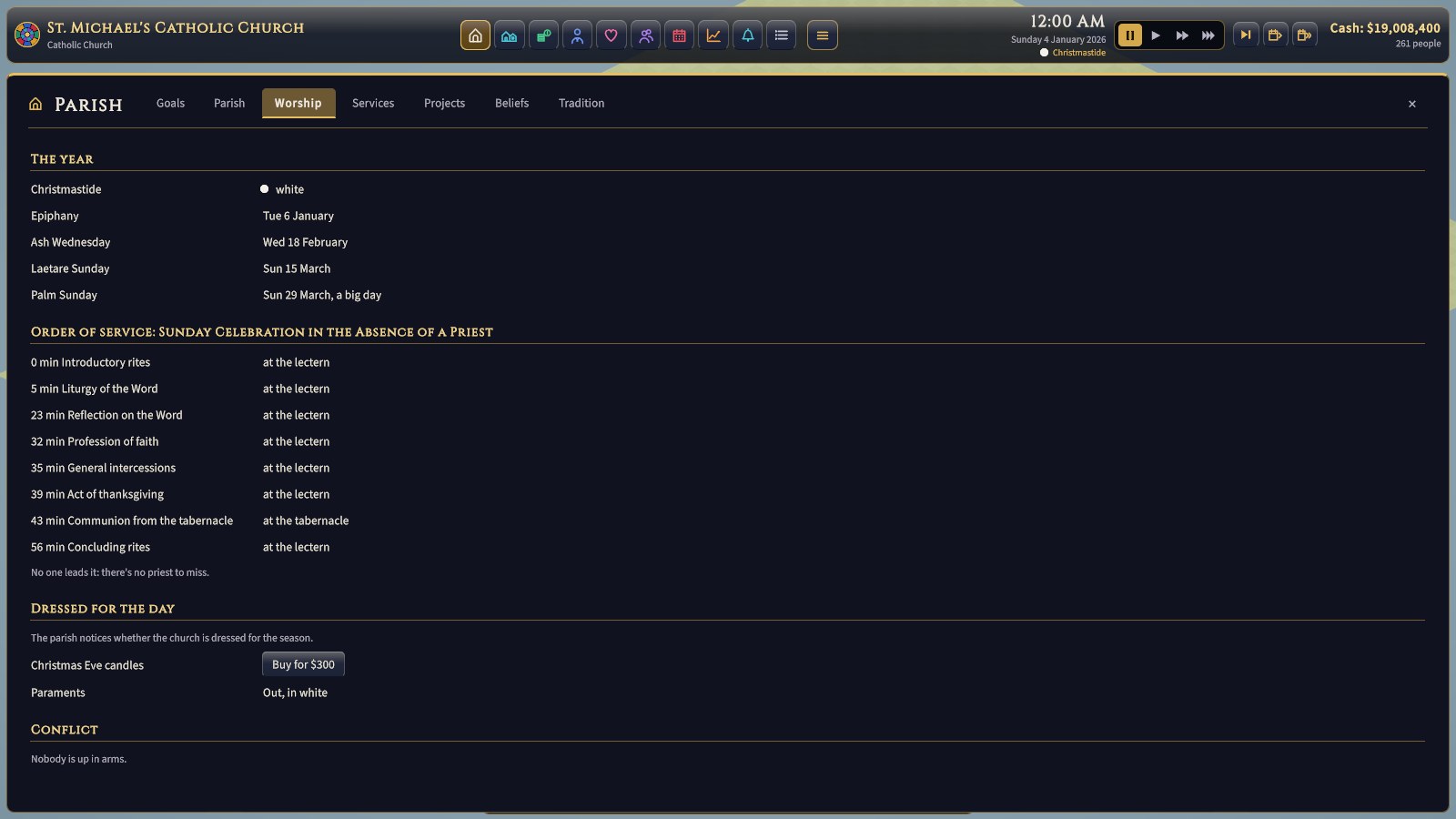
Task: Switch to the Services tab
Action: pyautogui.click(x=373, y=103)
